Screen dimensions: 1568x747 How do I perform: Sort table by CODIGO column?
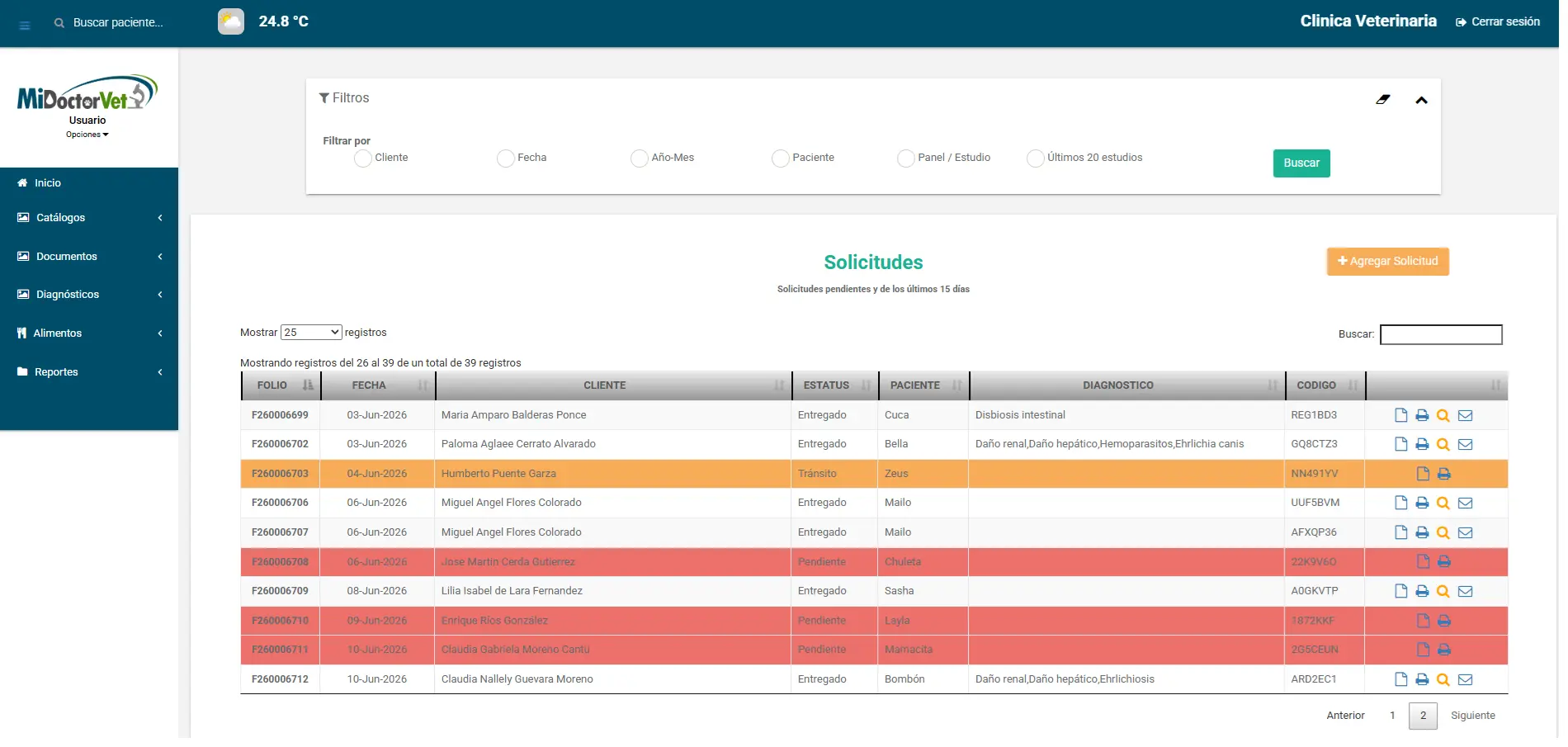coord(1325,385)
